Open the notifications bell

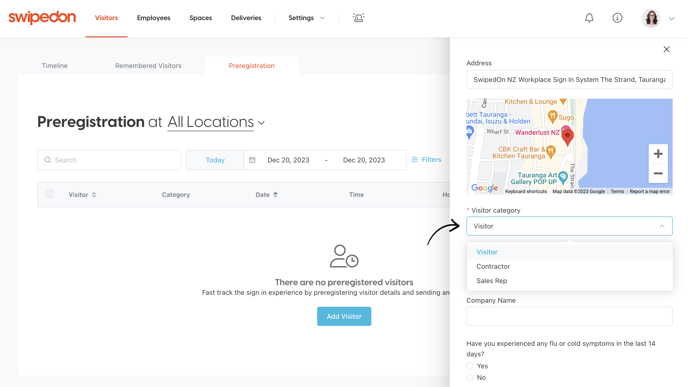tap(589, 18)
